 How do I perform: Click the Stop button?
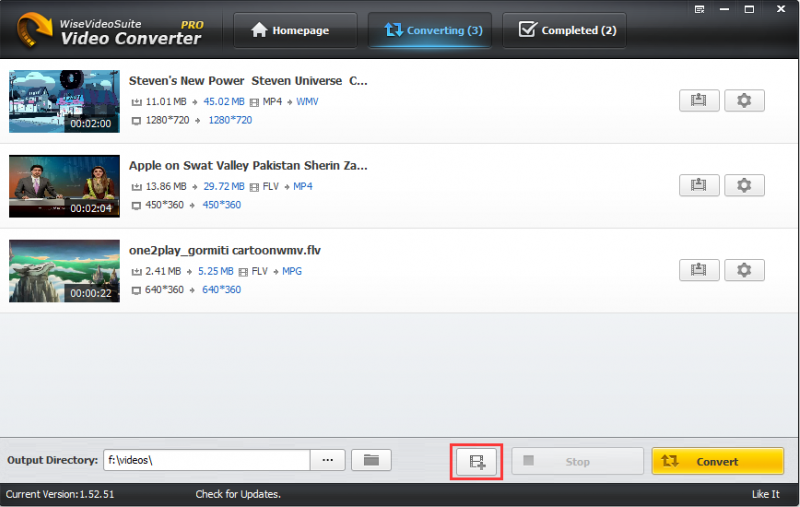click(577, 462)
